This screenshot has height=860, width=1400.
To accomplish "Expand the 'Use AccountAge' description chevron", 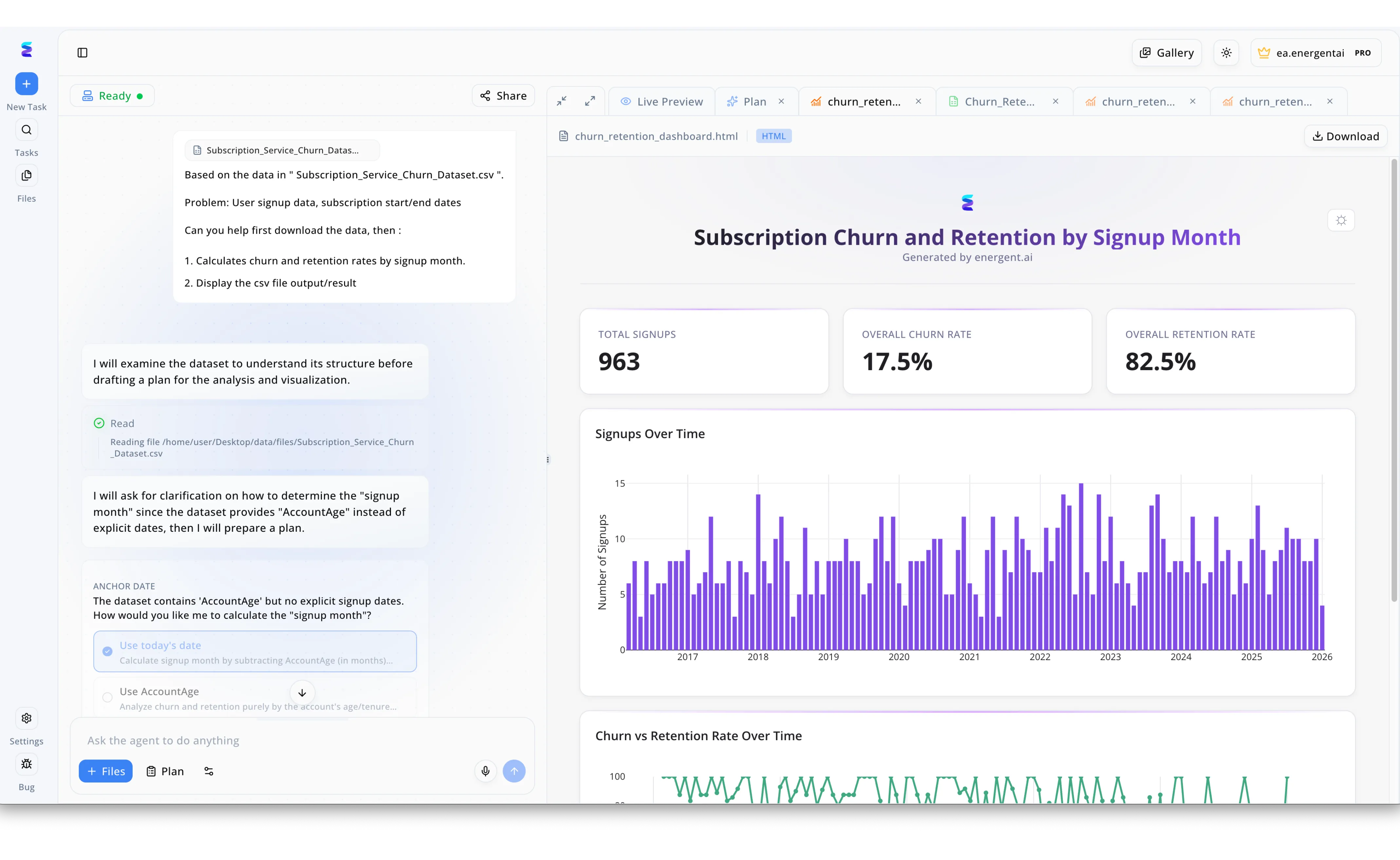I will coord(302,693).
